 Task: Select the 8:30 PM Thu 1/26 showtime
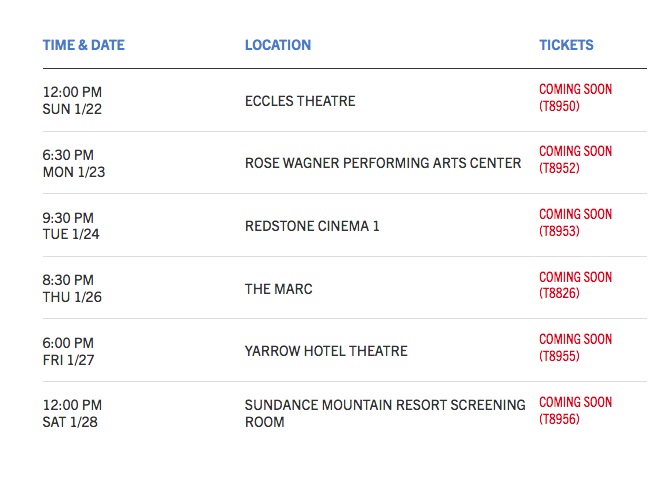[70, 288]
